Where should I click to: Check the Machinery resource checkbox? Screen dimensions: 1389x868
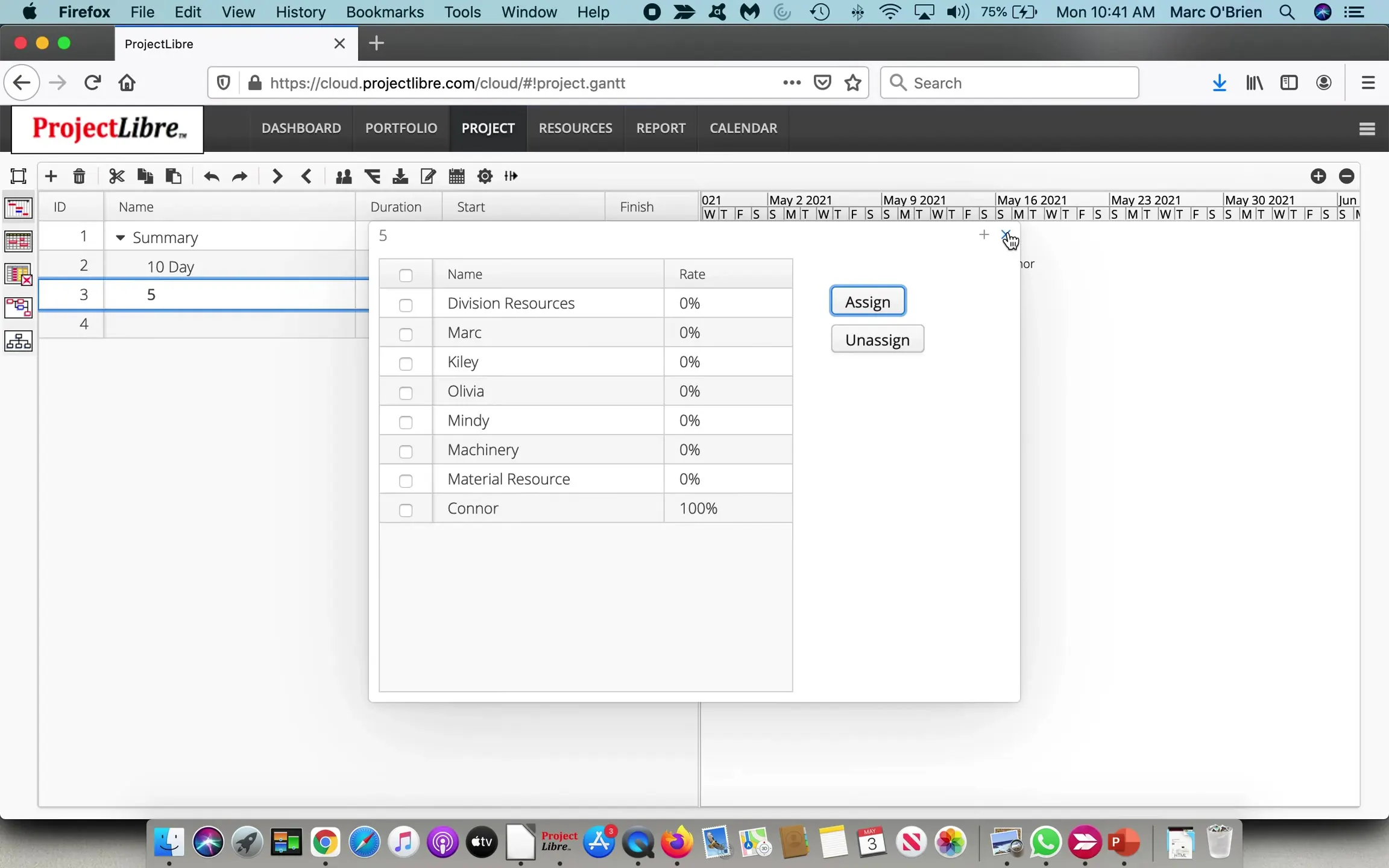tap(406, 451)
